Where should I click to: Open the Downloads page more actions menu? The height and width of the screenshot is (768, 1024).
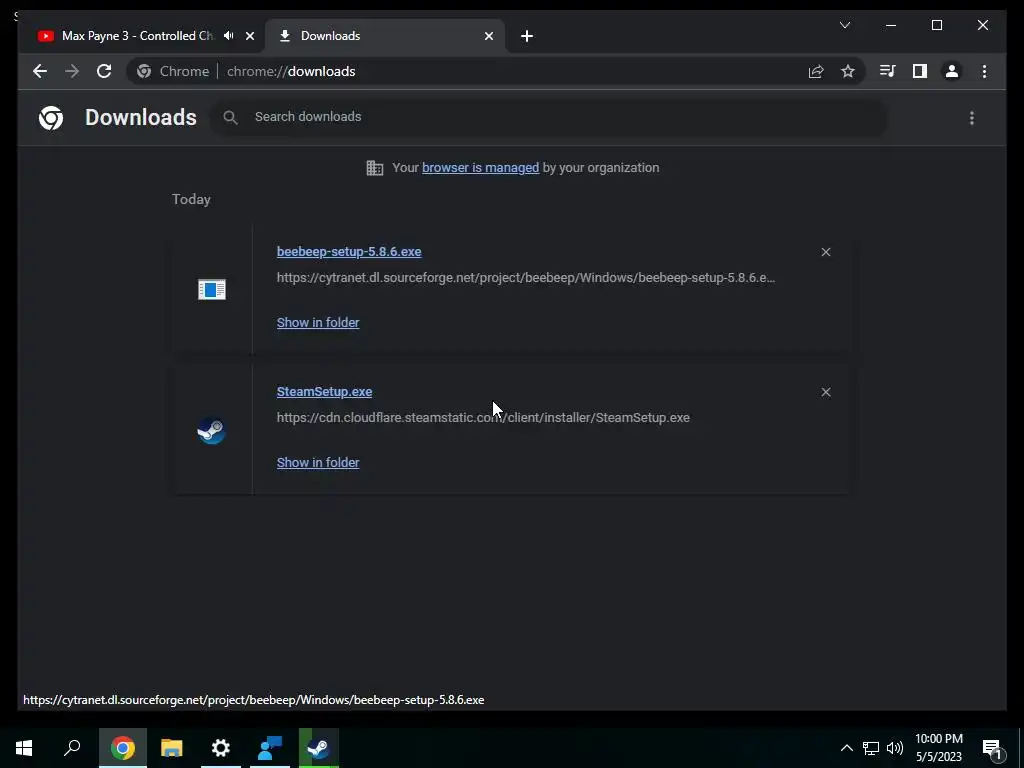point(972,118)
